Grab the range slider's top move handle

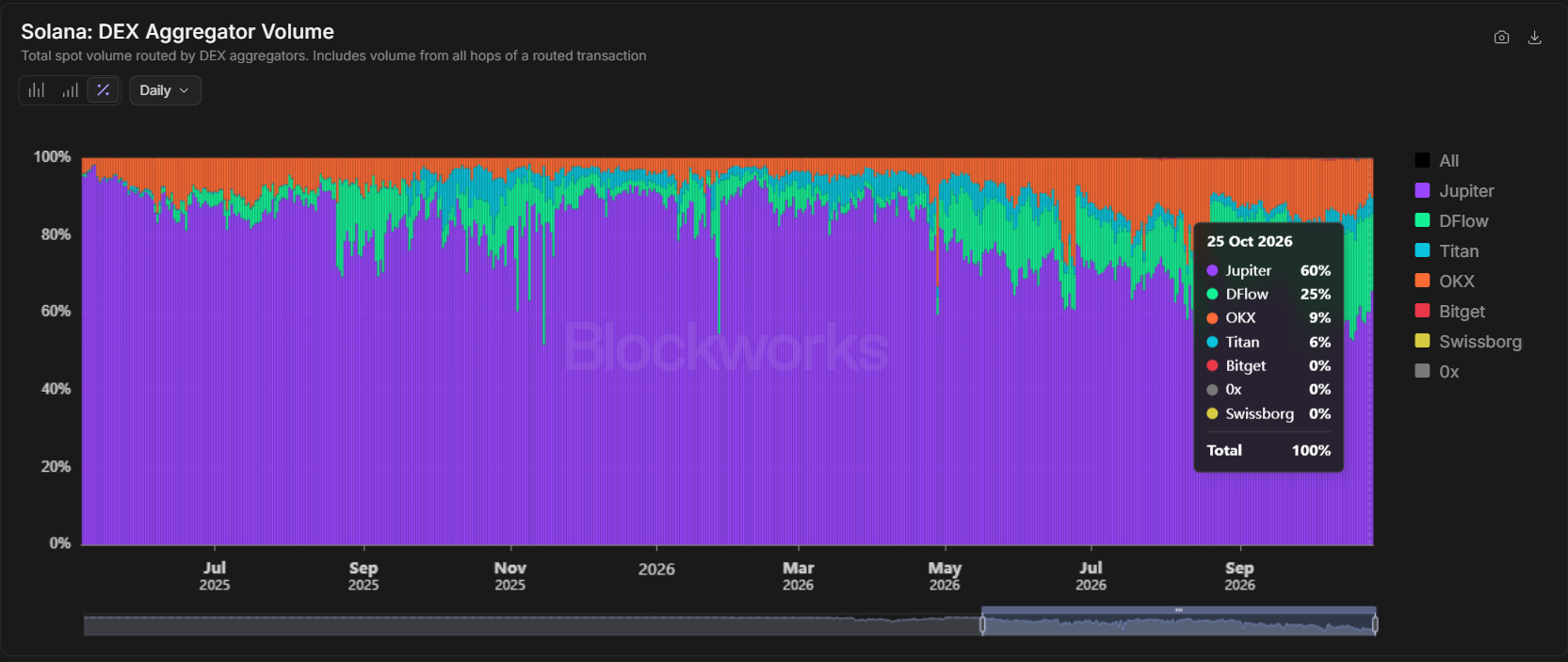click(1179, 610)
